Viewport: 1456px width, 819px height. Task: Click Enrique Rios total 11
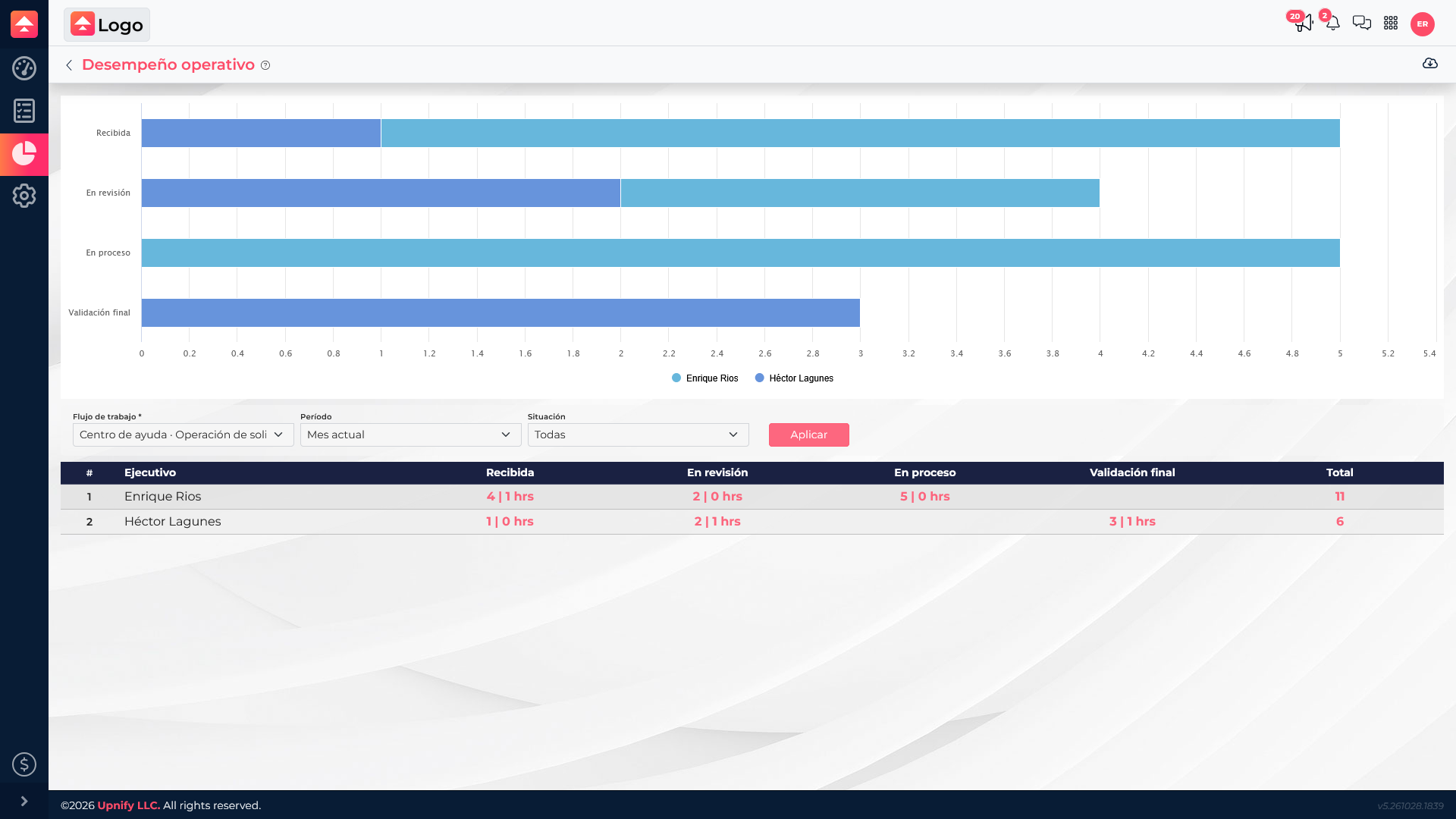pos(1340,497)
